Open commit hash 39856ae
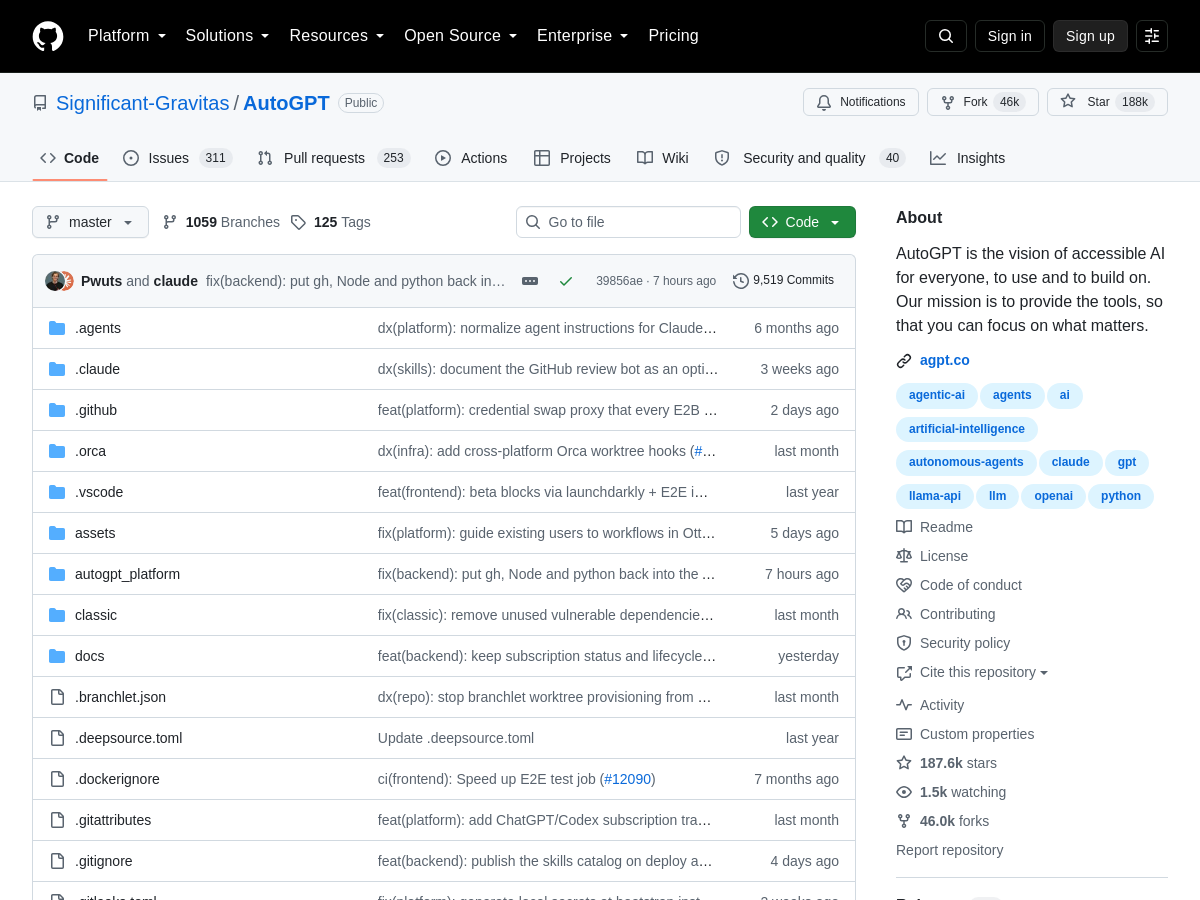Screen dimensions: 1200x900 click(x=619, y=281)
